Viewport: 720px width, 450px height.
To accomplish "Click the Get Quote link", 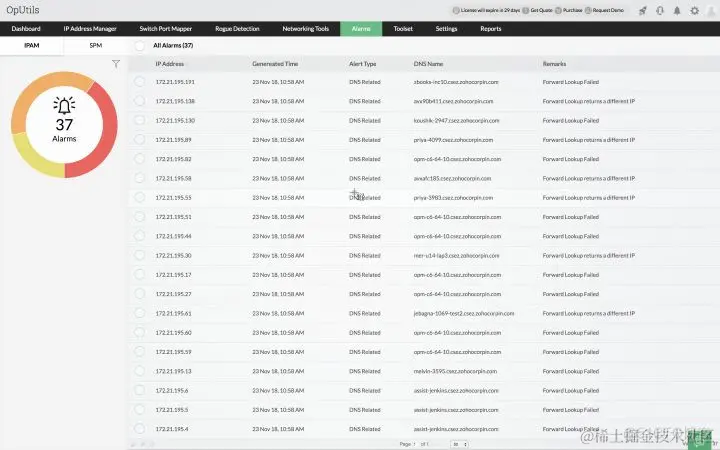I will point(542,10).
